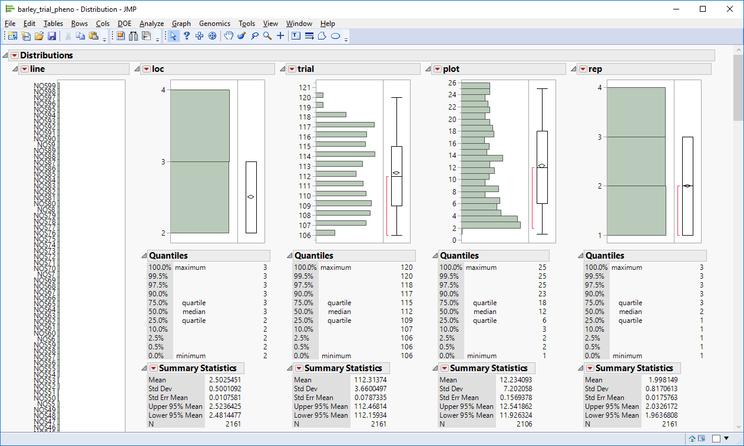This screenshot has width=744, height=446.
Task: Click the plot Summary Statistics title
Action: click(x=489, y=368)
